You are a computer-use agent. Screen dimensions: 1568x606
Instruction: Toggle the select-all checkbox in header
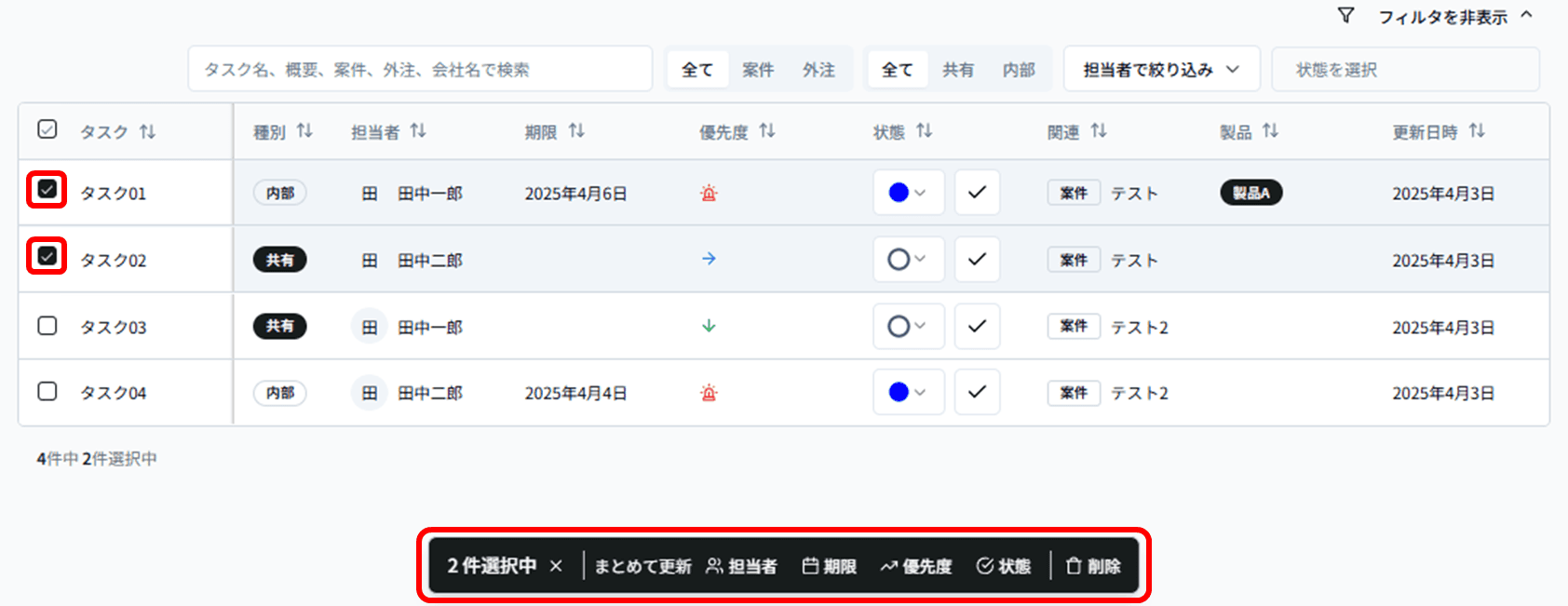47,129
